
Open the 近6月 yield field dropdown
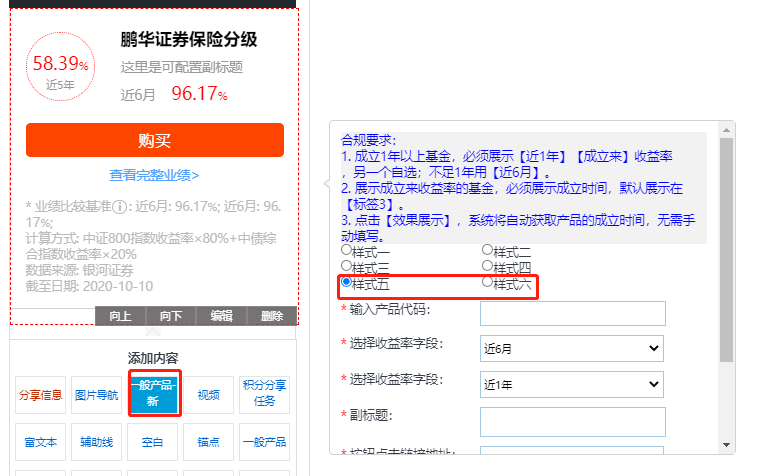coord(572,348)
